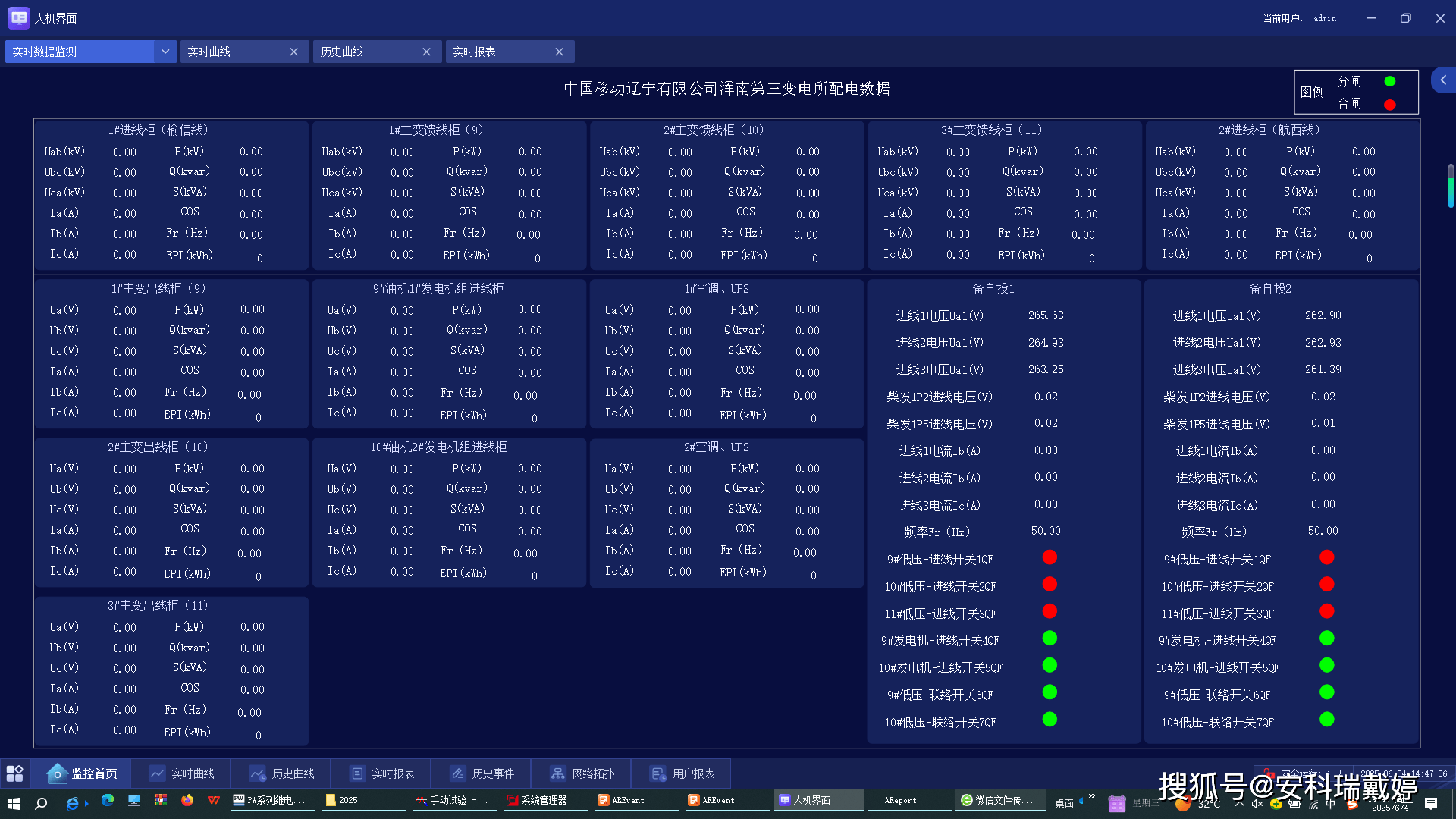Click the 1#进线柜（榆信线）panel title
This screenshot has width=1456, height=819.
coord(158,130)
